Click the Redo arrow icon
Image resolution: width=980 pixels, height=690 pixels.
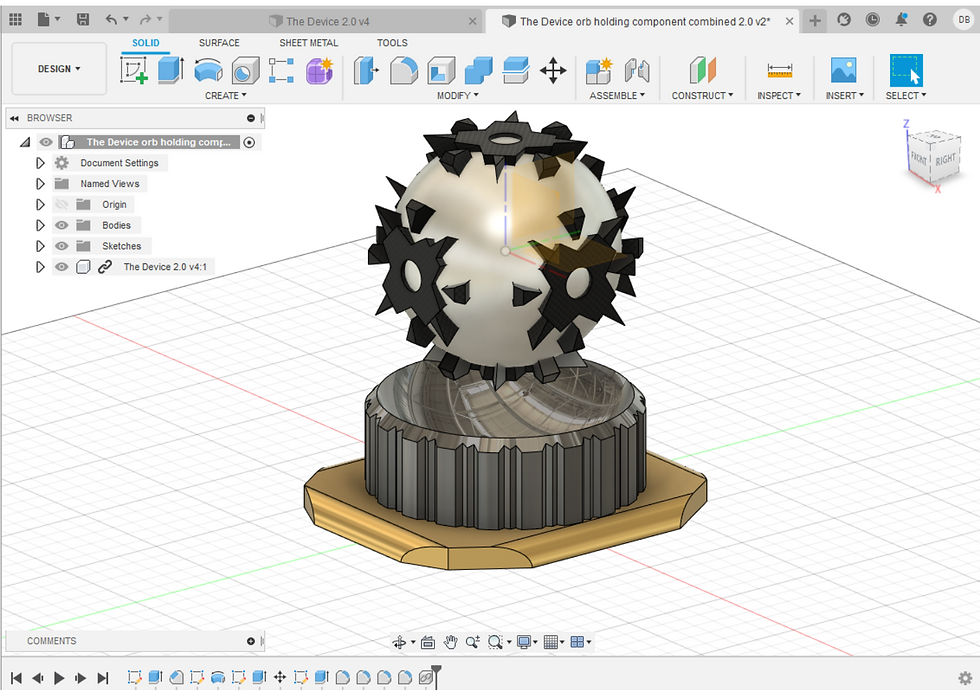pyautogui.click(x=145, y=20)
